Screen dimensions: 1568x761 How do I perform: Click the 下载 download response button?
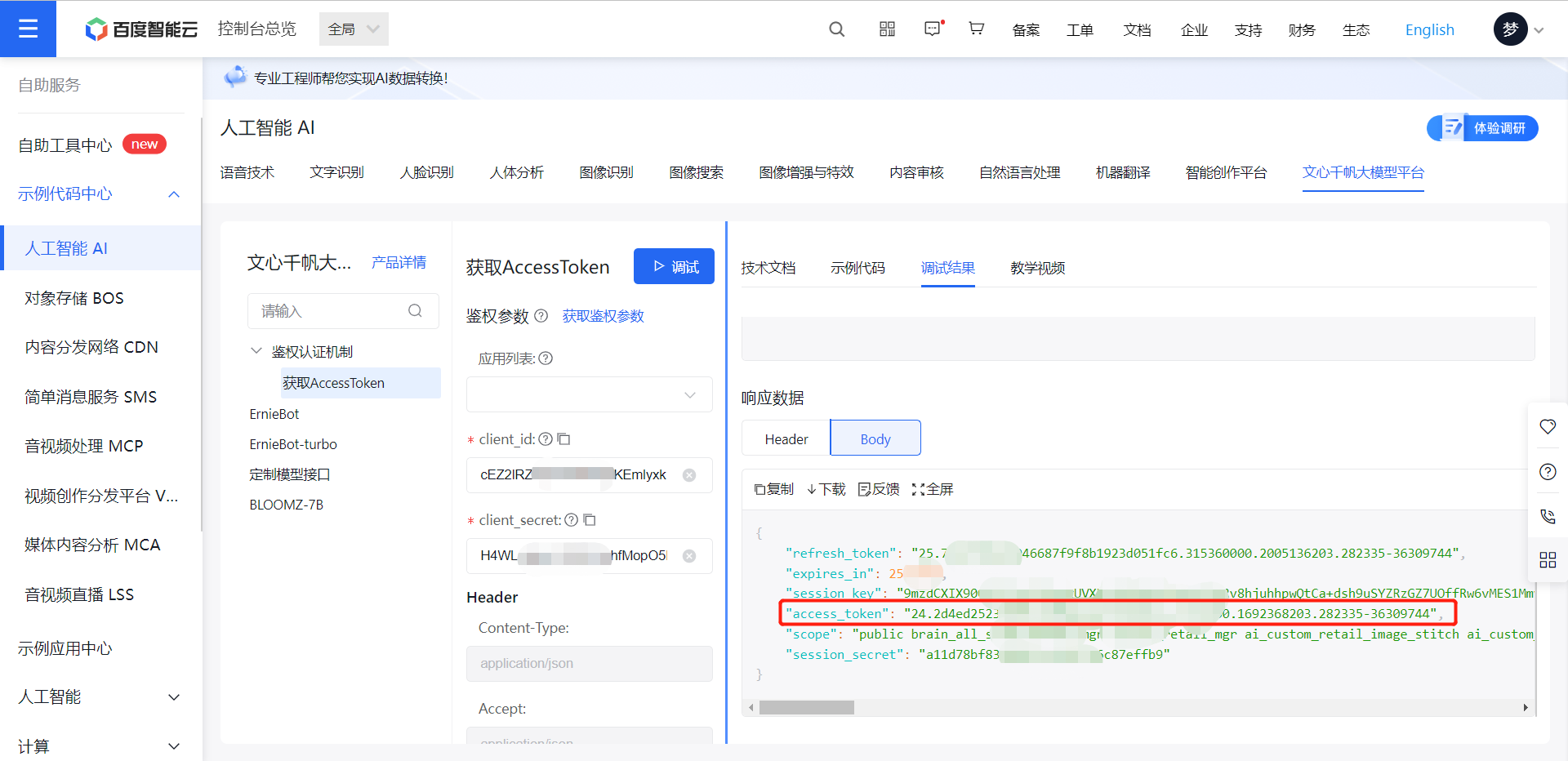point(826,489)
